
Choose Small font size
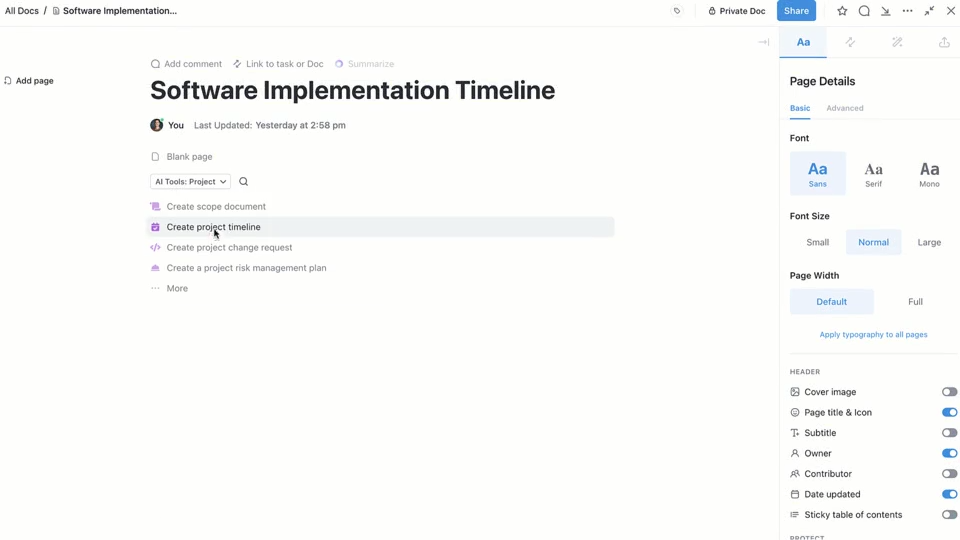[817, 242]
